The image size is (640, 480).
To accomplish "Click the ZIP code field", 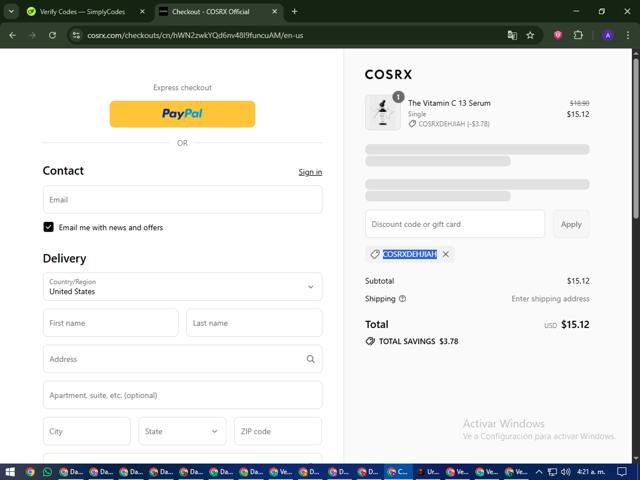I will [x=278, y=431].
